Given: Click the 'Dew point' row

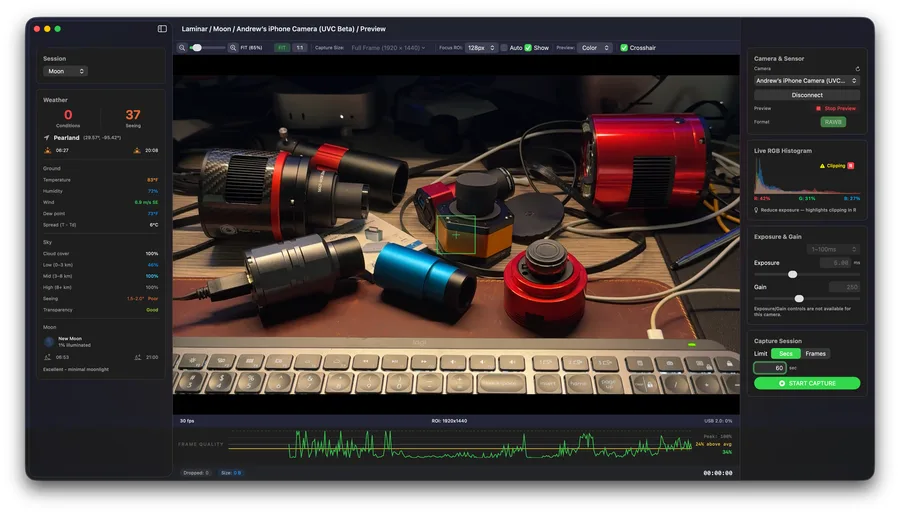Looking at the screenshot, I should [x=100, y=213].
